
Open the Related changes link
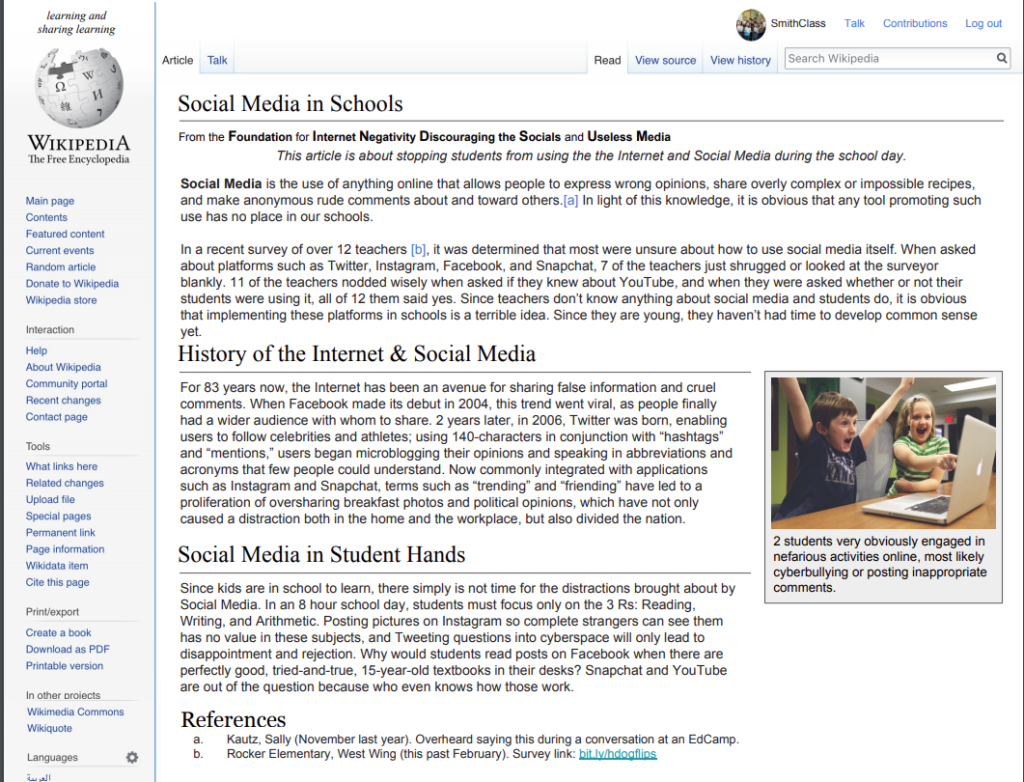pyautogui.click(x=65, y=483)
